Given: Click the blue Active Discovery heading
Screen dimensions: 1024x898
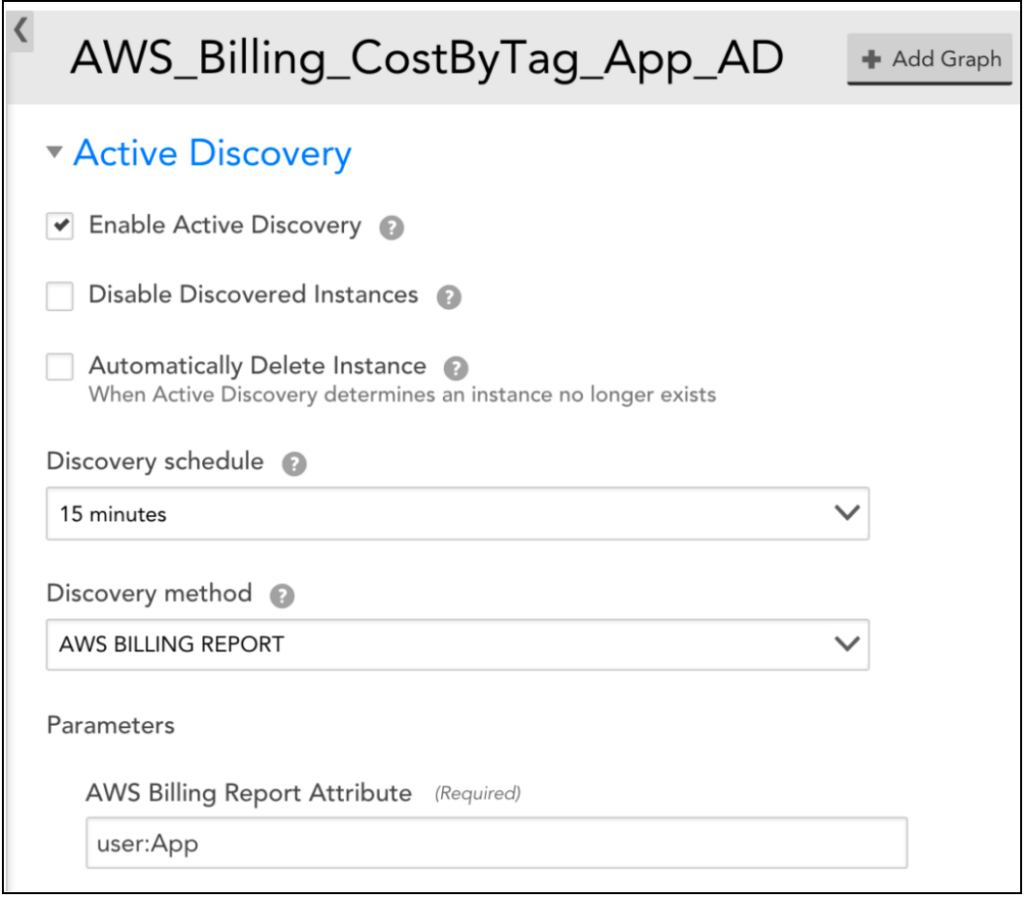Looking at the screenshot, I should [212, 154].
